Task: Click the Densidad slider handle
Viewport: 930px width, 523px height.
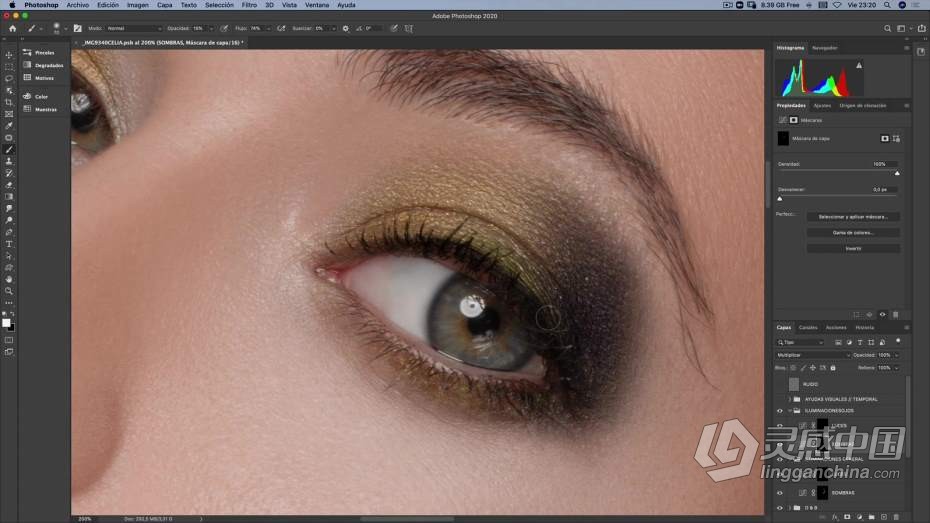Action: tap(897, 173)
